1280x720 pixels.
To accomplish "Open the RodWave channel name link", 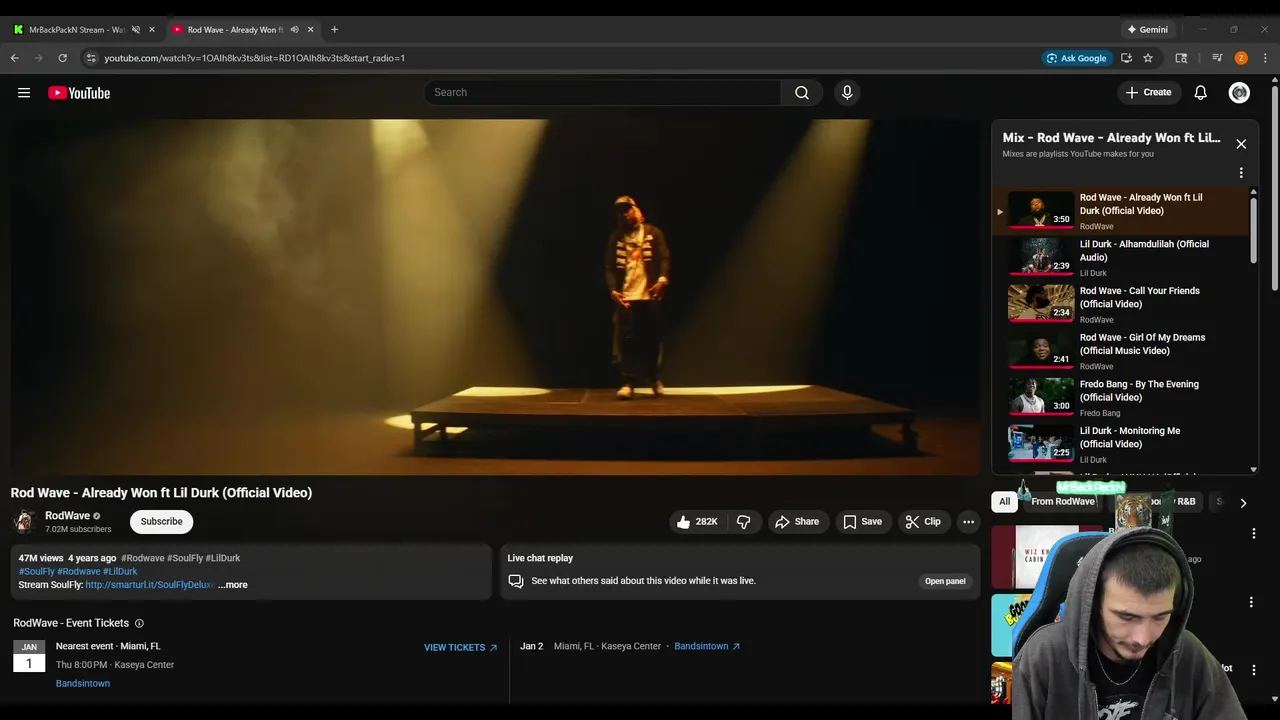I will coord(67,516).
